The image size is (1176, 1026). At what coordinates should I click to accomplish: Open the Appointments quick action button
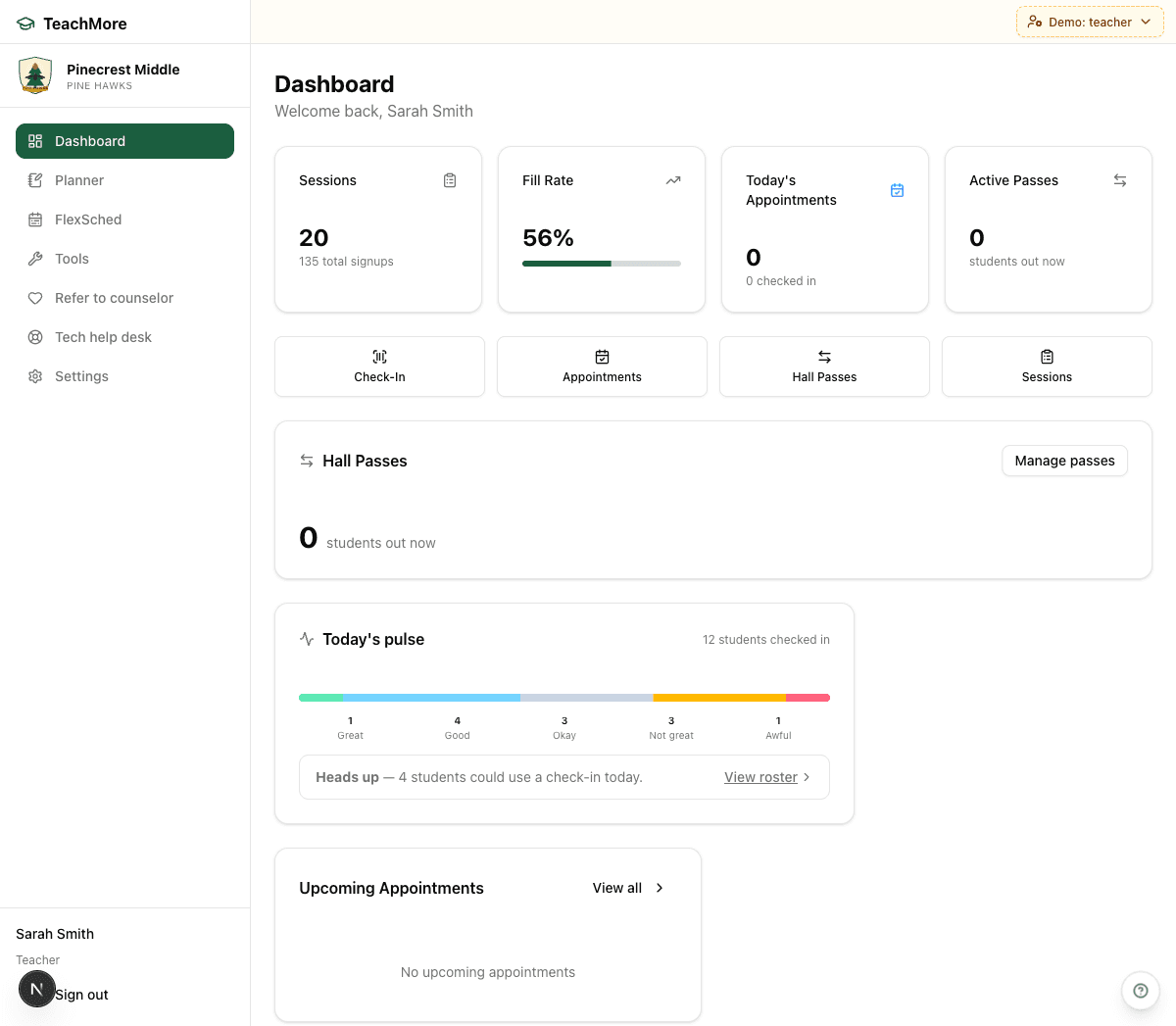[602, 366]
